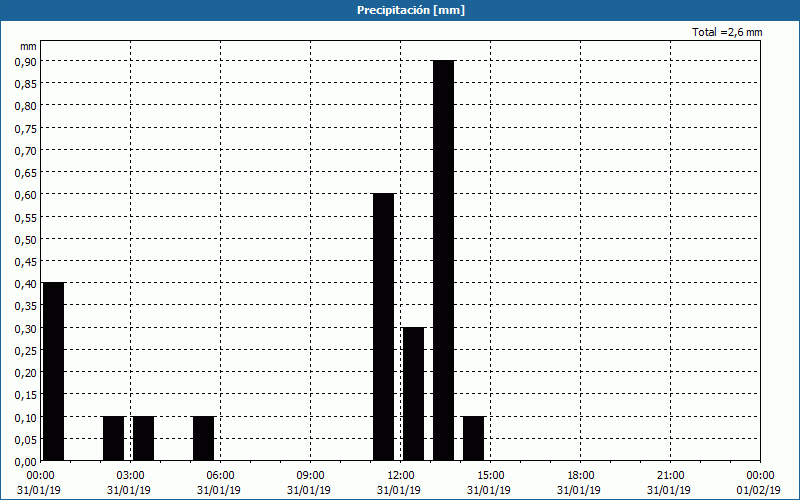Click the 00:00 time label dated 01/02/19
The width and height of the screenshot is (800, 500).
[x=760, y=476]
